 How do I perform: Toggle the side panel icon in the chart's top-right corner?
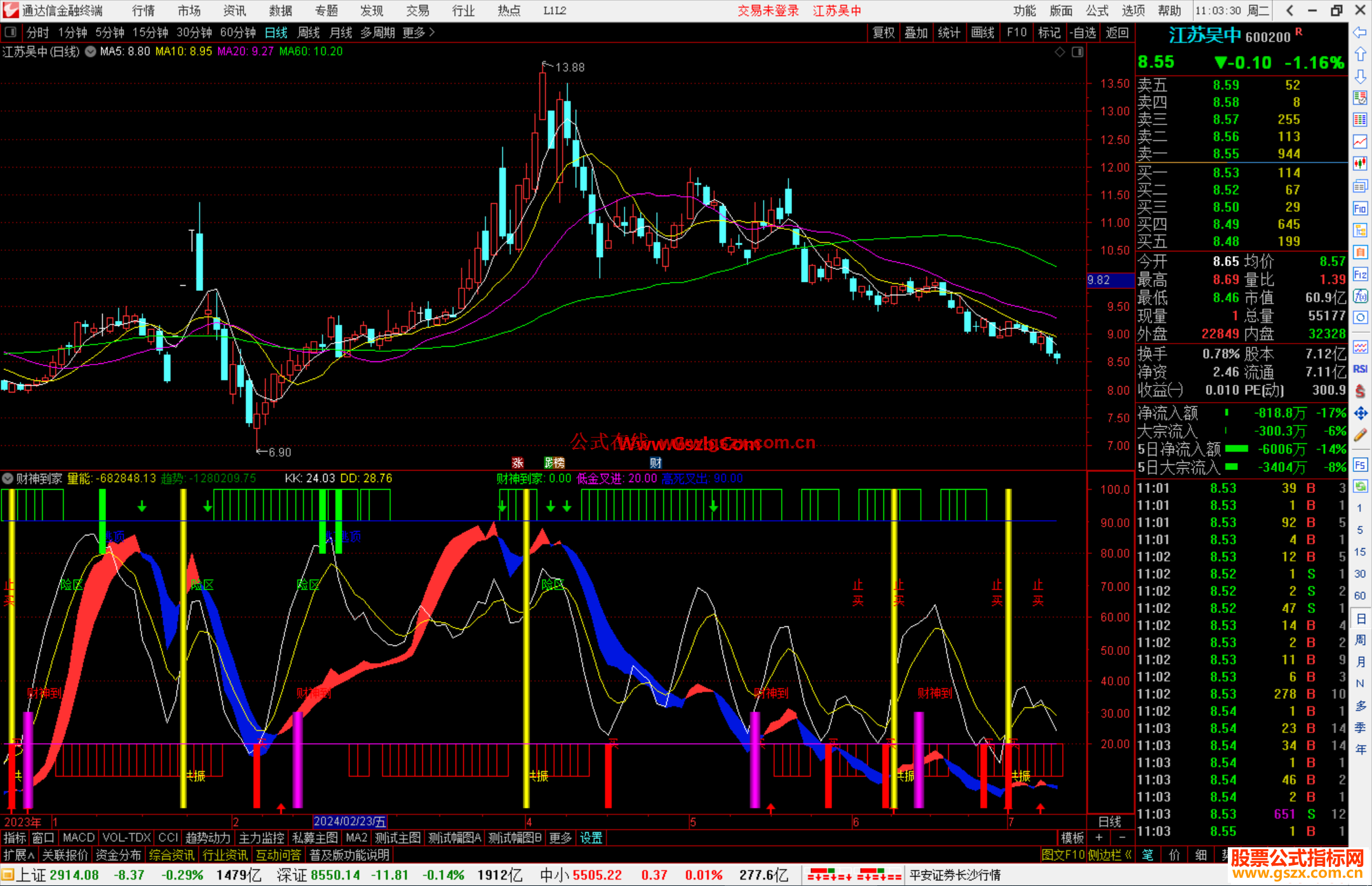click(x=1077, y=52)
